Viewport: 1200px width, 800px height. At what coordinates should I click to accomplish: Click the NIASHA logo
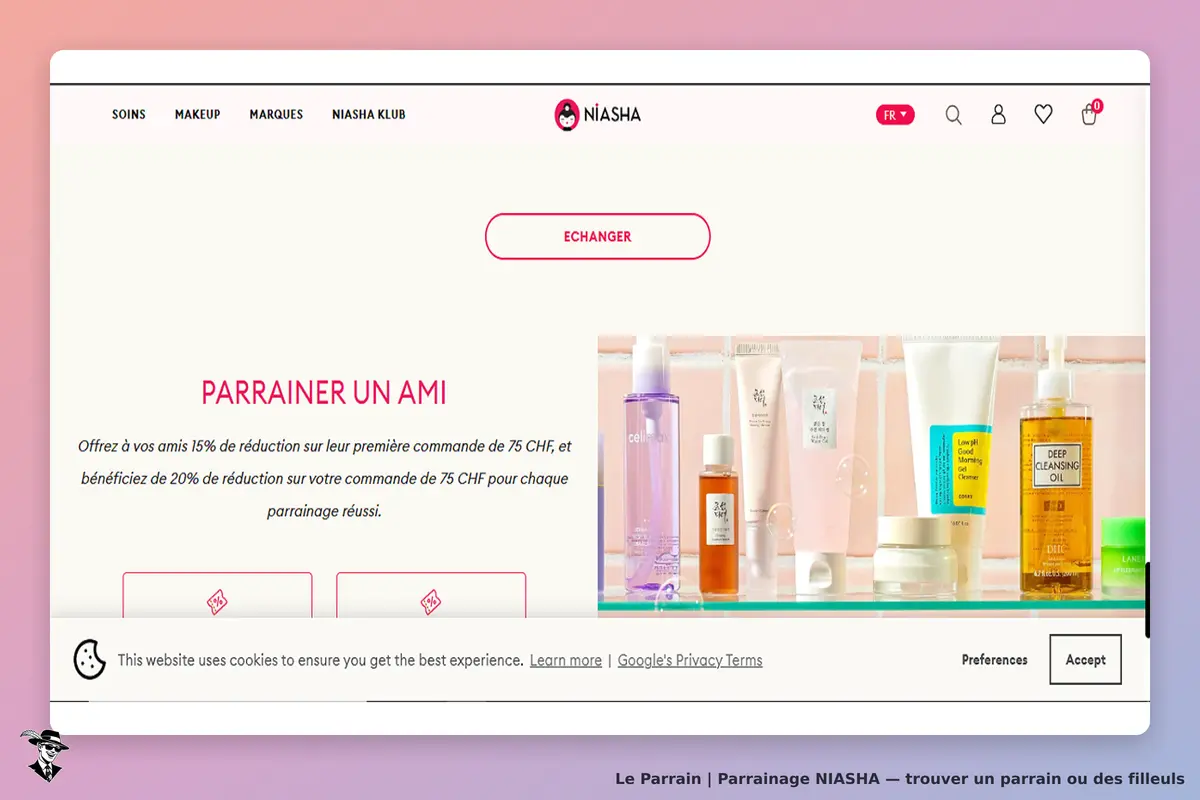tap(598, 114)
